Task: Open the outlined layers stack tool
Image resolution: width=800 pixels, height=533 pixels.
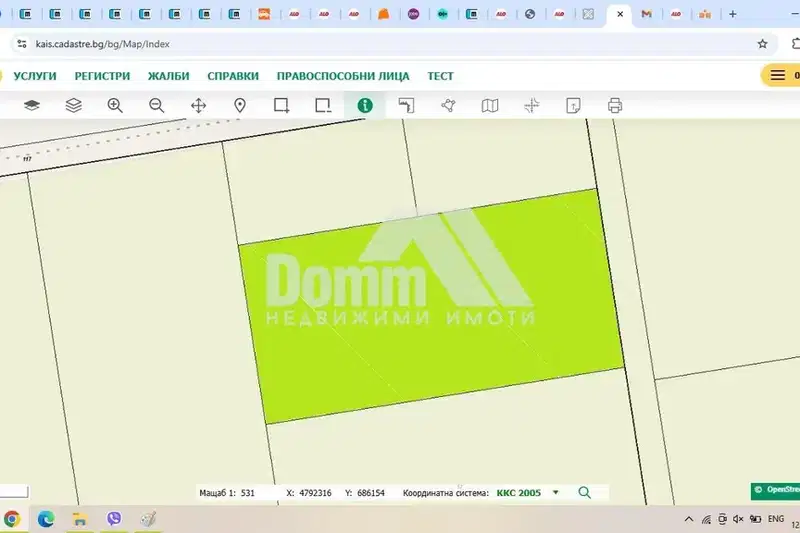Action: (73, 106)
